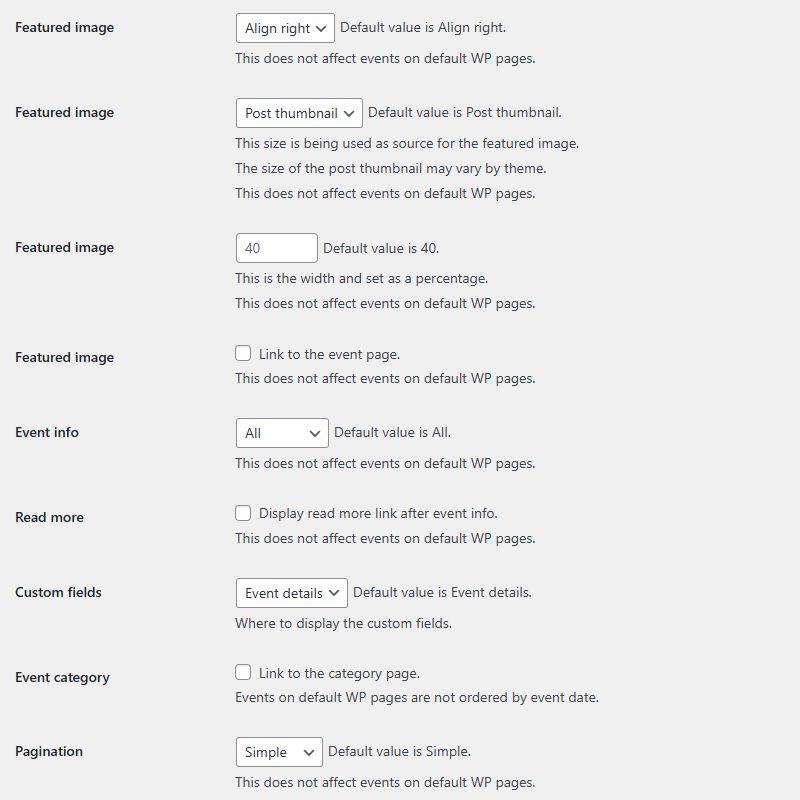800x800 pixels.
Task: Click the Event info setting label
Action: (x=46, y=432)
